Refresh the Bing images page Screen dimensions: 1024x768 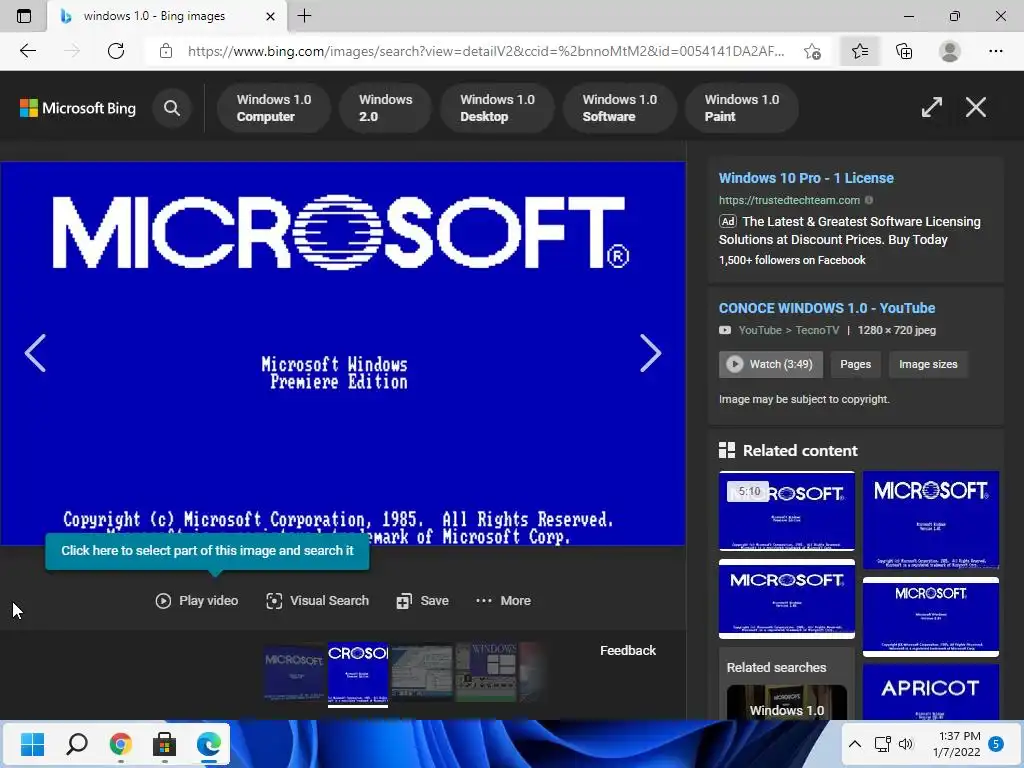116,51
